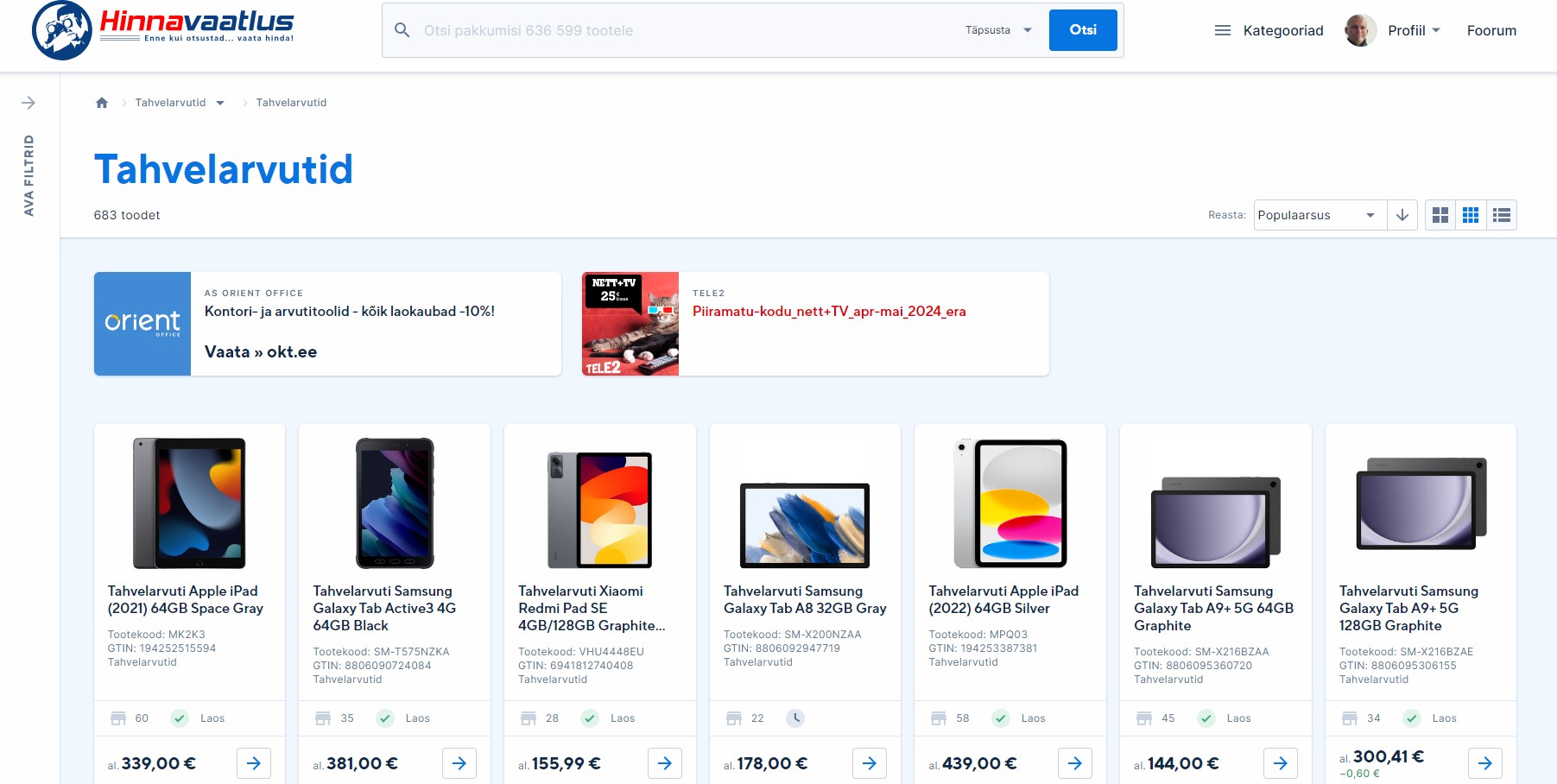
Task: Click the Galaxy Tab A8 product image
Action: point(805,525)
